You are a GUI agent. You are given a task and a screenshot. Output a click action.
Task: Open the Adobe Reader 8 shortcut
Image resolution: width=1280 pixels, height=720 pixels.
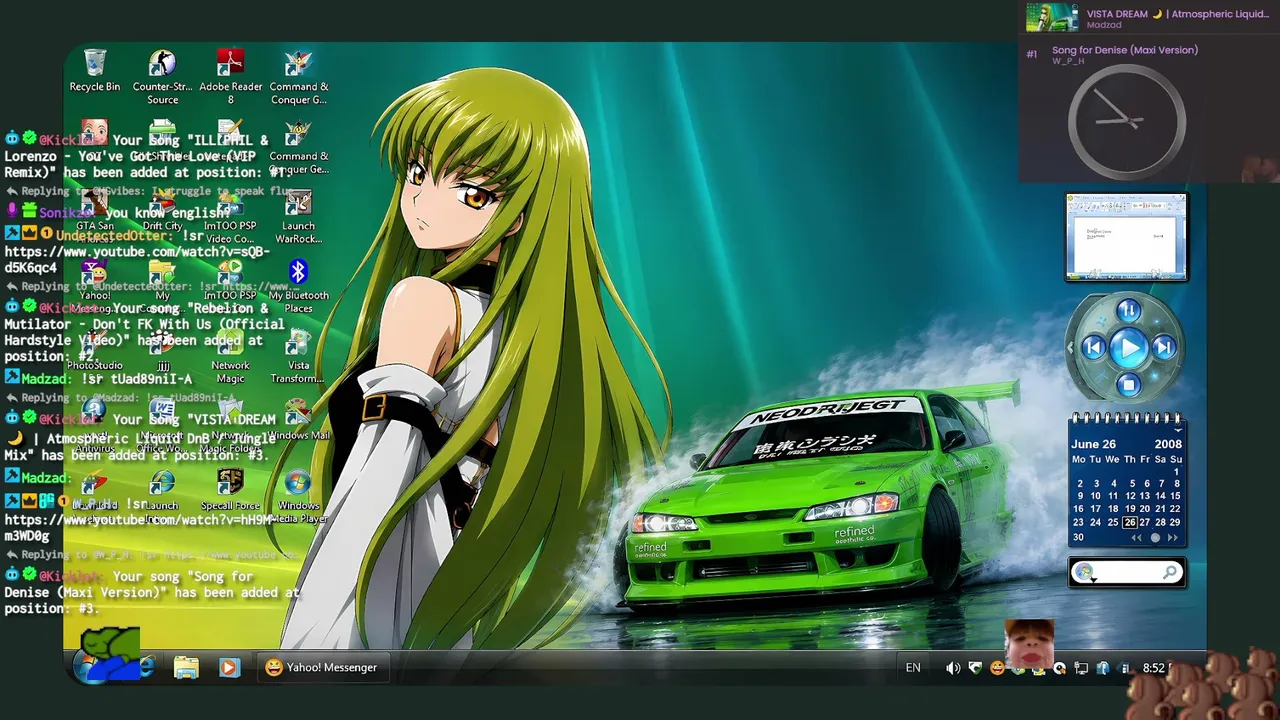point(230,76)
